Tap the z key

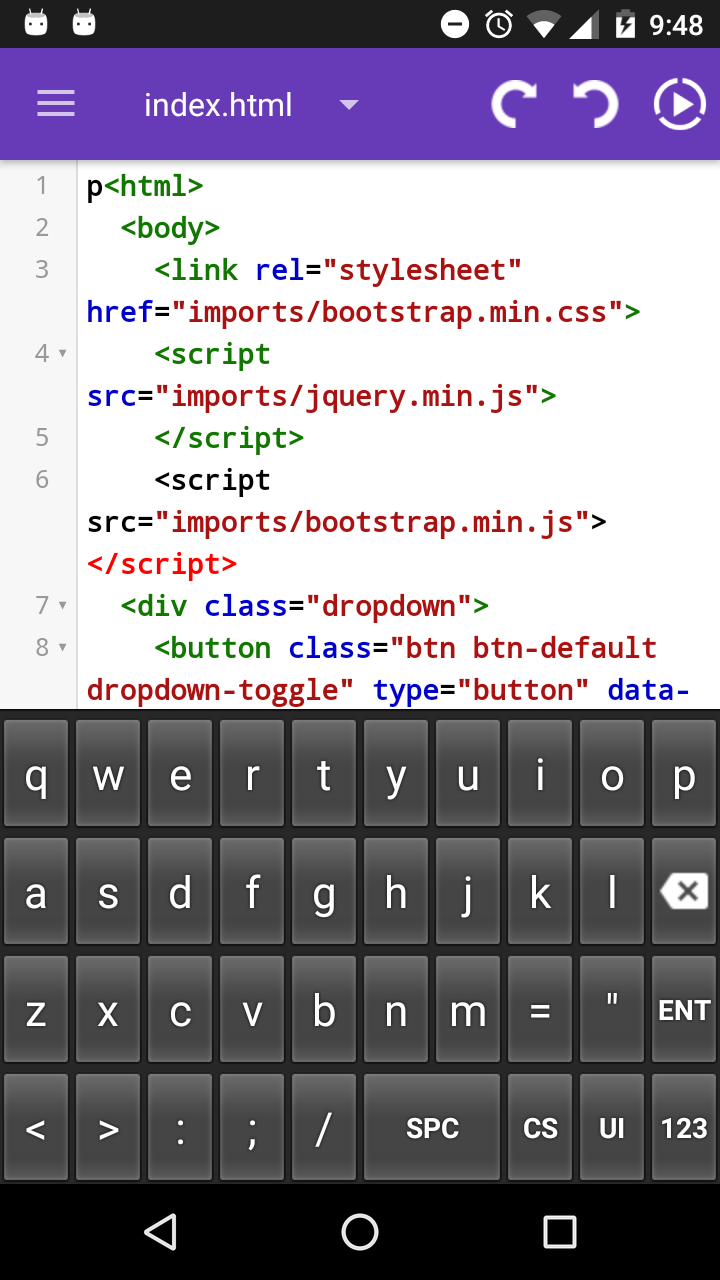point(36,1009)
